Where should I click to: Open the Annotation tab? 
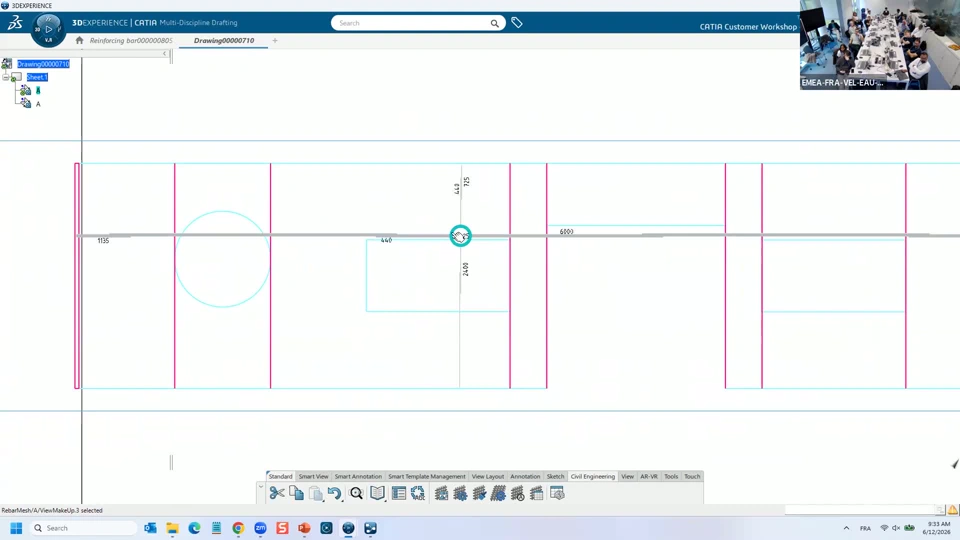coord(525,476)
